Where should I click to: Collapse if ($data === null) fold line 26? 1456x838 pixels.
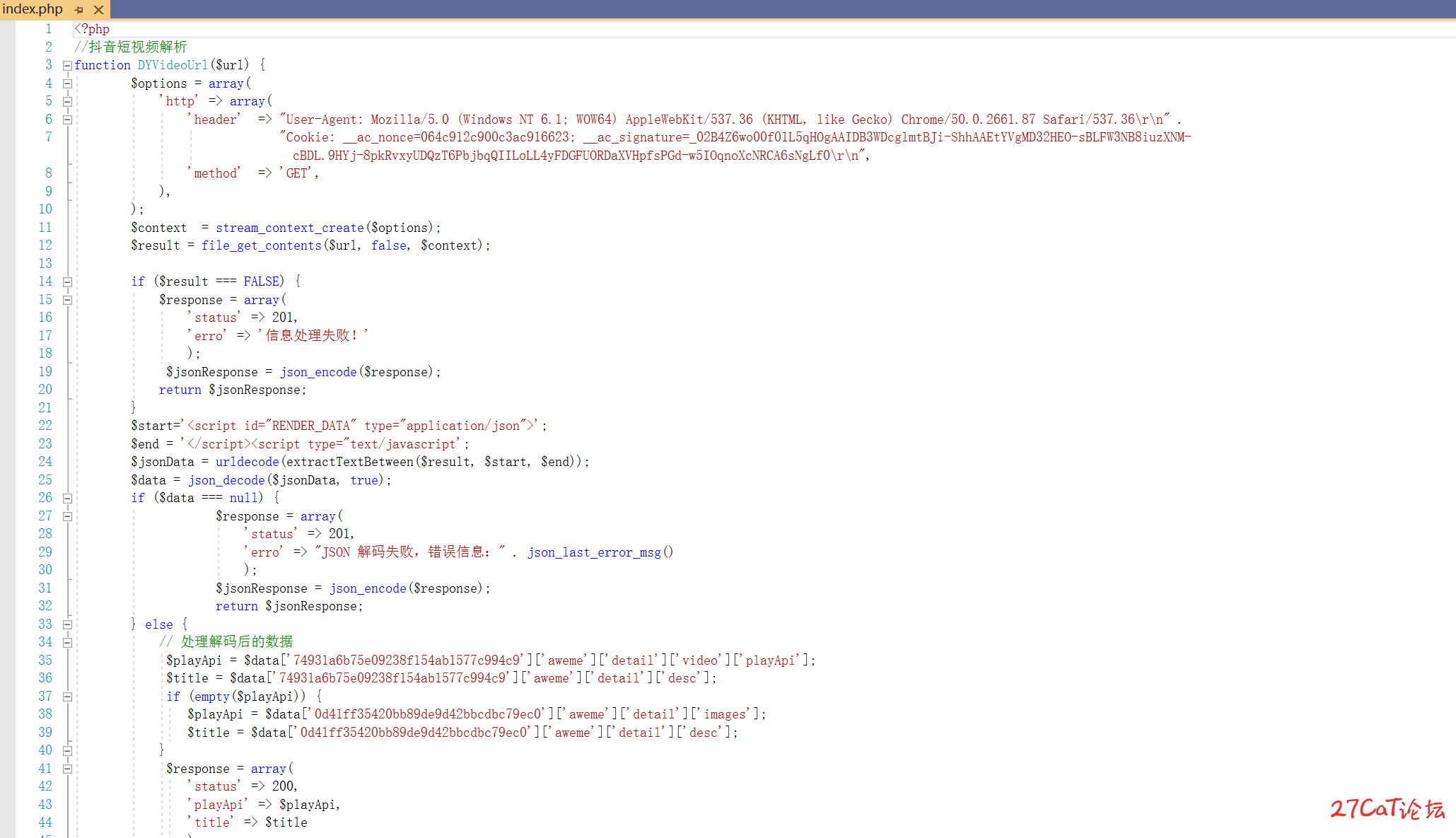67,499
